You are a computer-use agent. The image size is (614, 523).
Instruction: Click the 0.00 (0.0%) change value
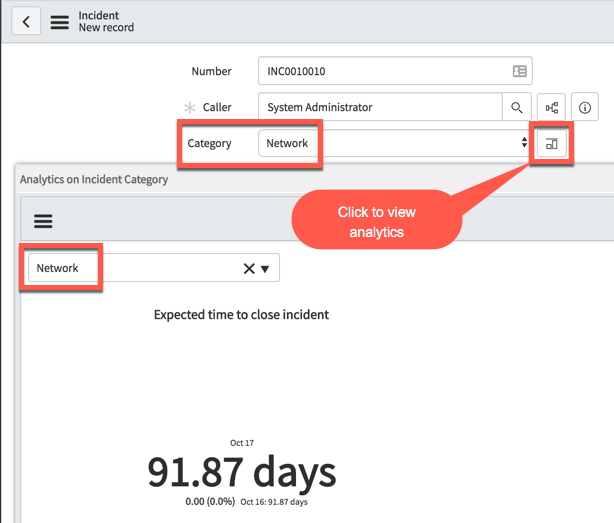point(210,501)
